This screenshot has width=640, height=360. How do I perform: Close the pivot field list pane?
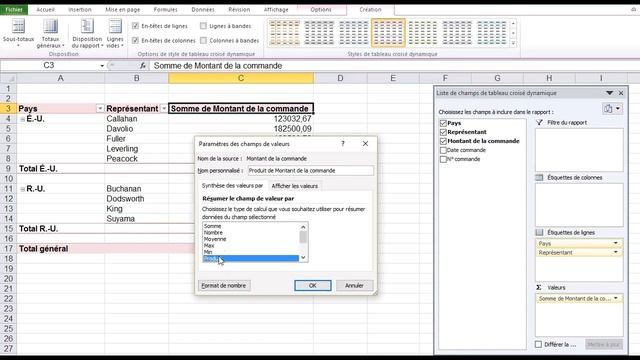coord(621,93)
